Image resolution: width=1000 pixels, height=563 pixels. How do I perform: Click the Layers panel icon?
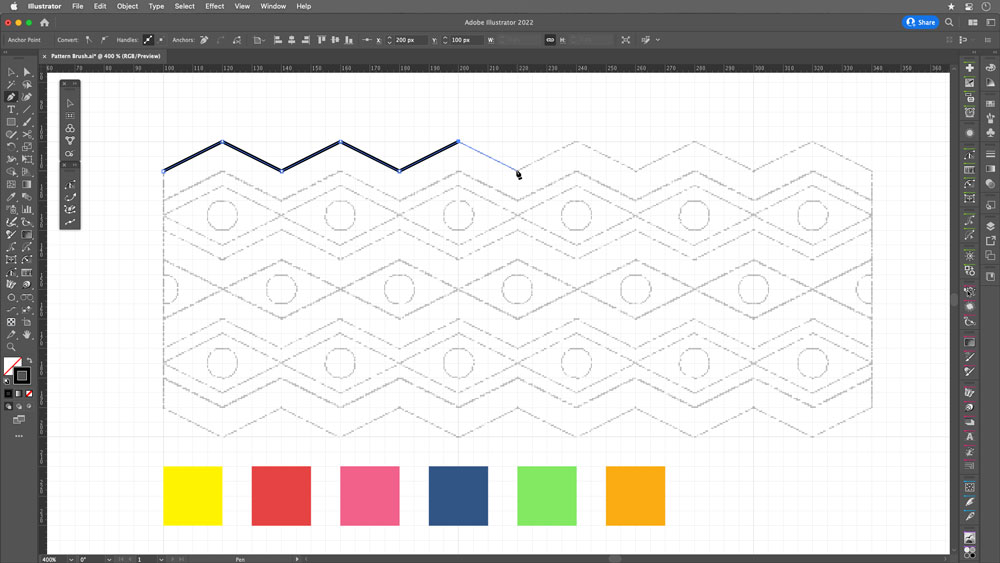pyautogui.click(x=990, y=226)
